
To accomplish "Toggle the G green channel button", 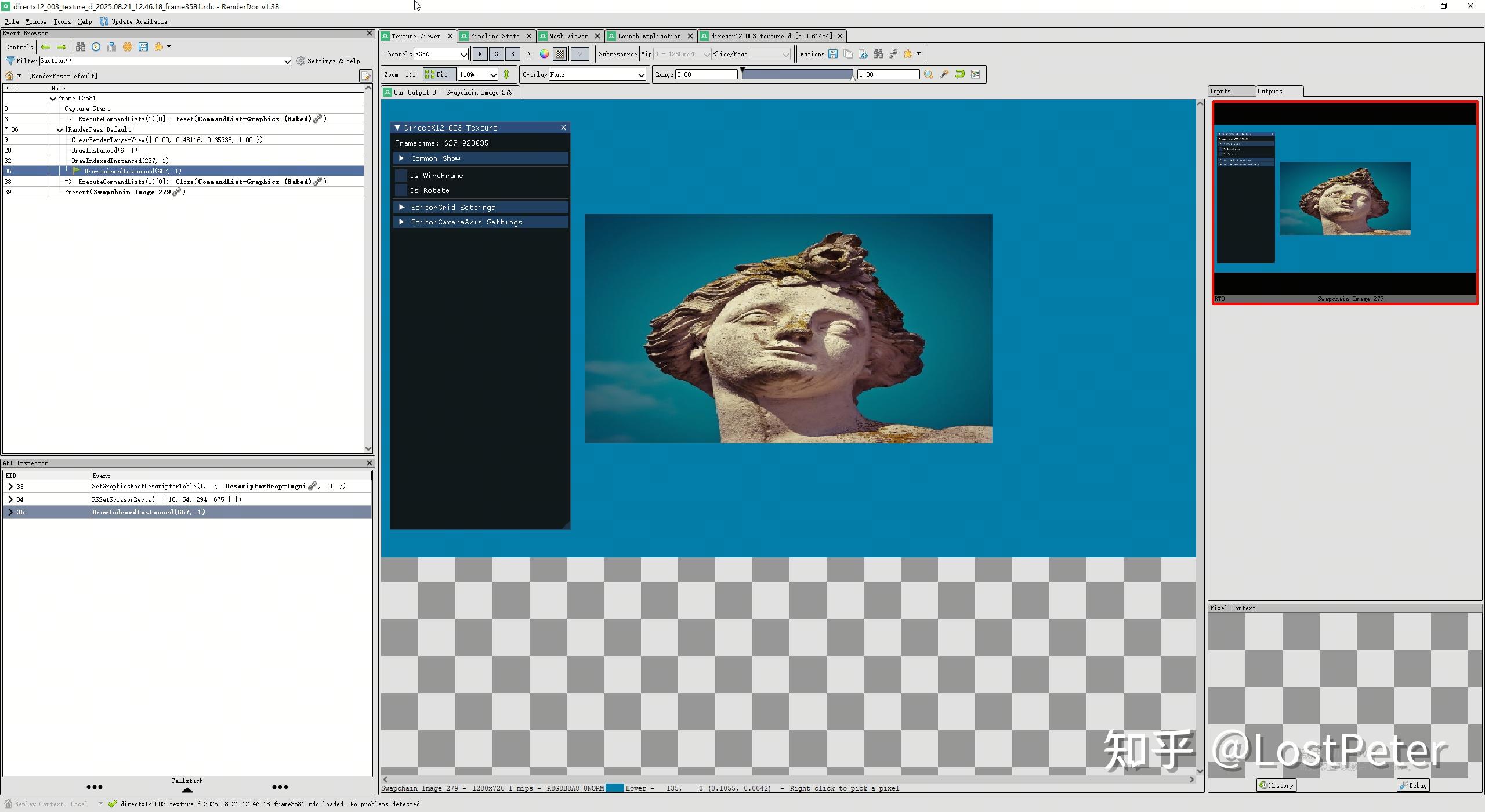I will pyautogui.click(x=496, y=54).
